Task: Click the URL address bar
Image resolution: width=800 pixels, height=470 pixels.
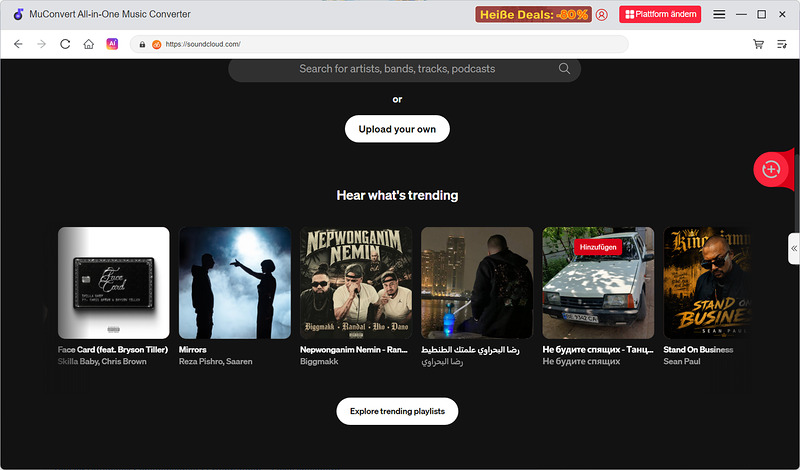Action: click(x=380, y=44)
